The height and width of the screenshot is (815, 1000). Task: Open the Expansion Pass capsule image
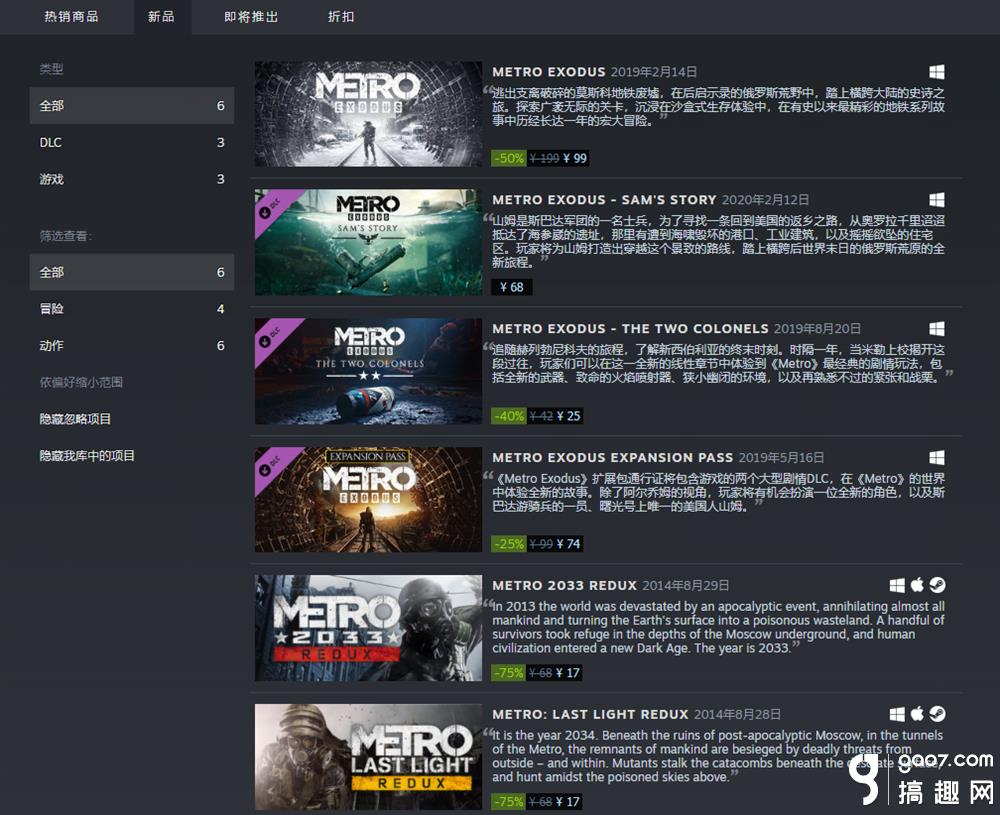point(368,499)
